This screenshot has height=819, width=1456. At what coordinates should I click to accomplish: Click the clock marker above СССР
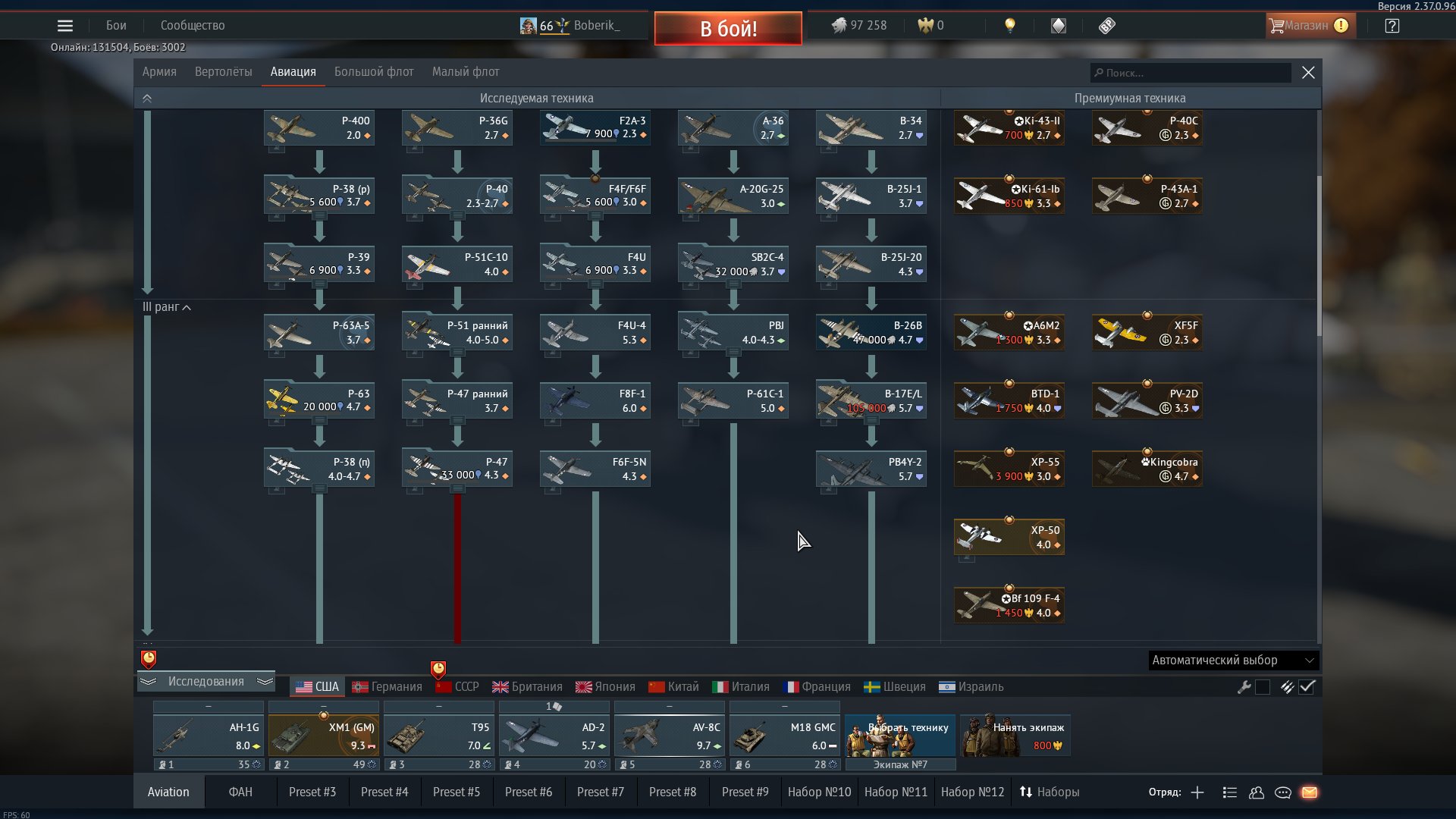click(438, 669)
